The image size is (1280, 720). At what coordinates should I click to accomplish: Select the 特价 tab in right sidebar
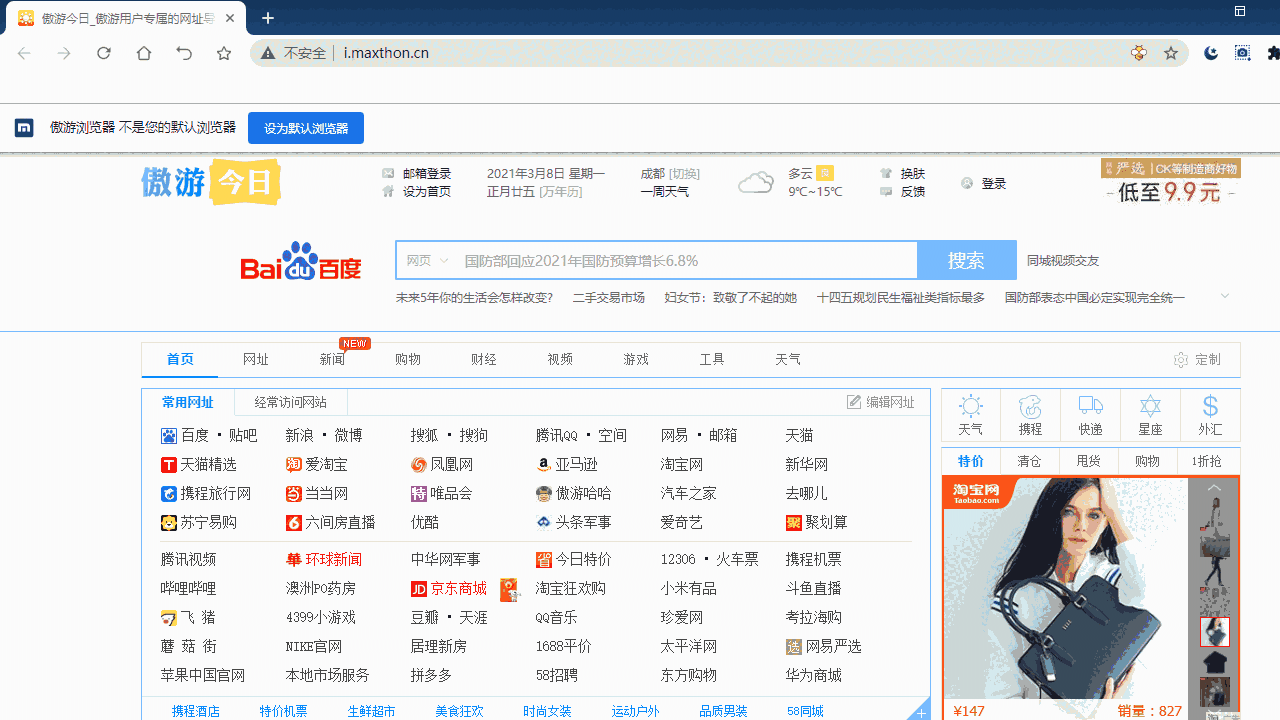click(x=969, y=461)
